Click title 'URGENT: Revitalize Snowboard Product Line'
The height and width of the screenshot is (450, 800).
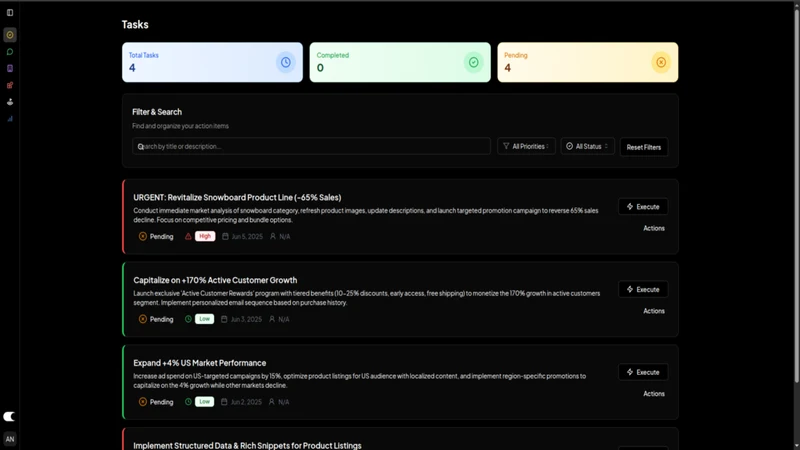[237, 197]
